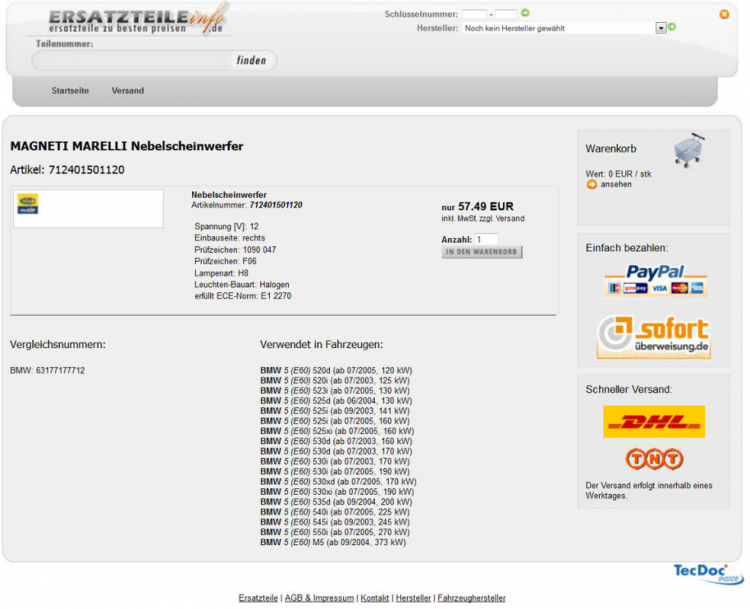Click green go icon beside Schlüsselnummer fields
Screen dimensions: 750x609
click(525, 13)
